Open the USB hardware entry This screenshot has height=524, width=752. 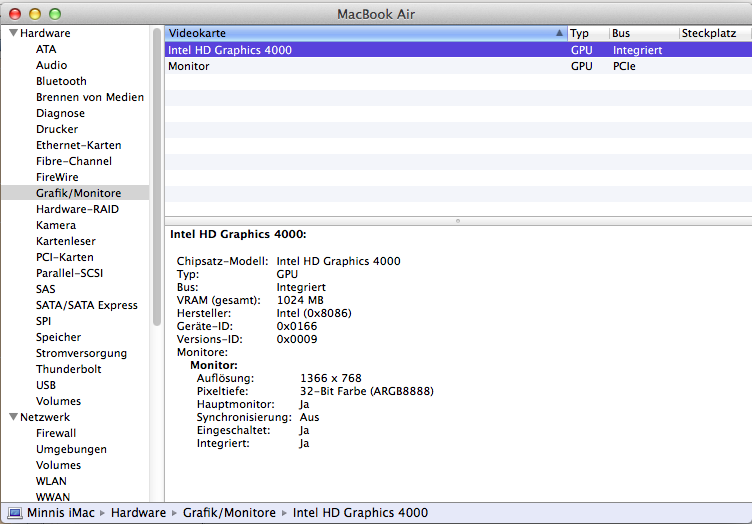click(46, 385)
